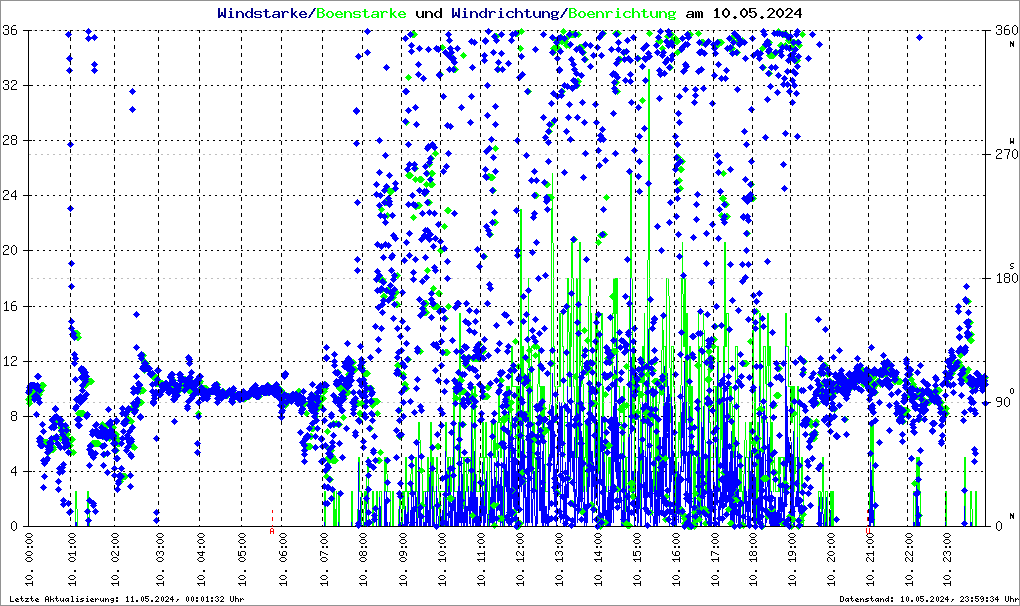This screenshot has width=1020, height=606.
Task: Click the '360' direction axis label
Action: 1006,30
